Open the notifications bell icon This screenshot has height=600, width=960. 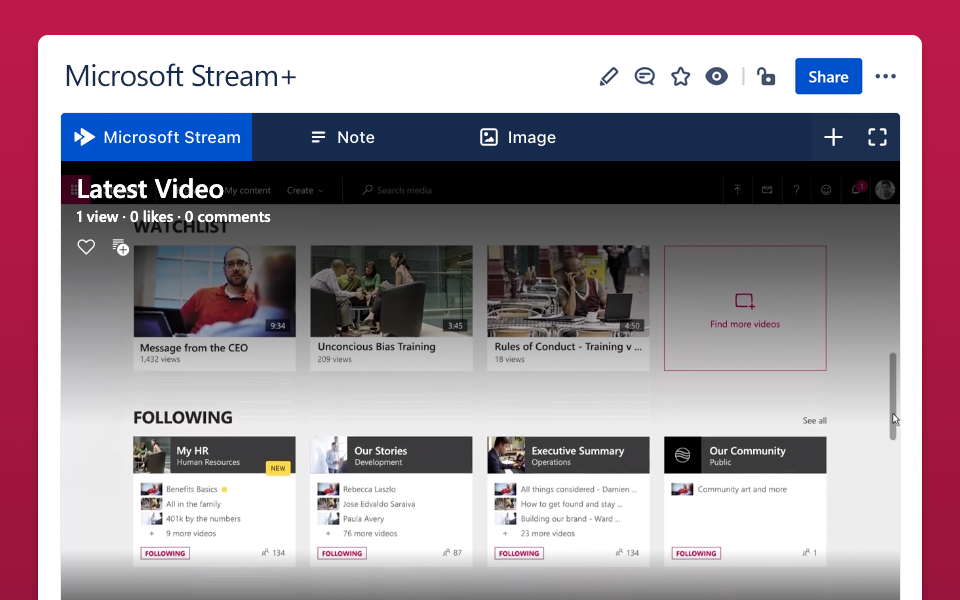856,189
